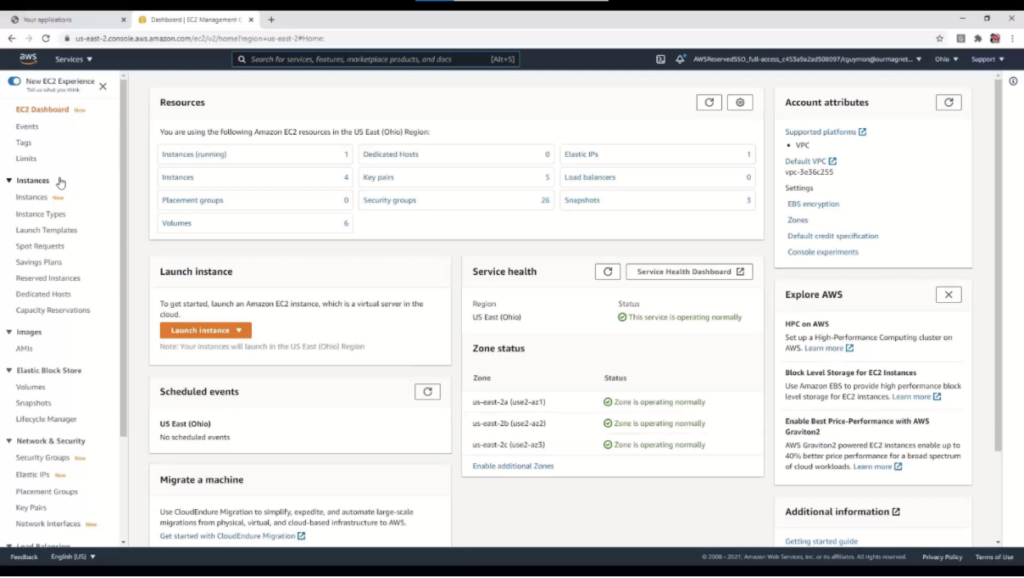1024x578 pixels.
Task: Click the AWS search input field
Action: [x=376, y=59]
